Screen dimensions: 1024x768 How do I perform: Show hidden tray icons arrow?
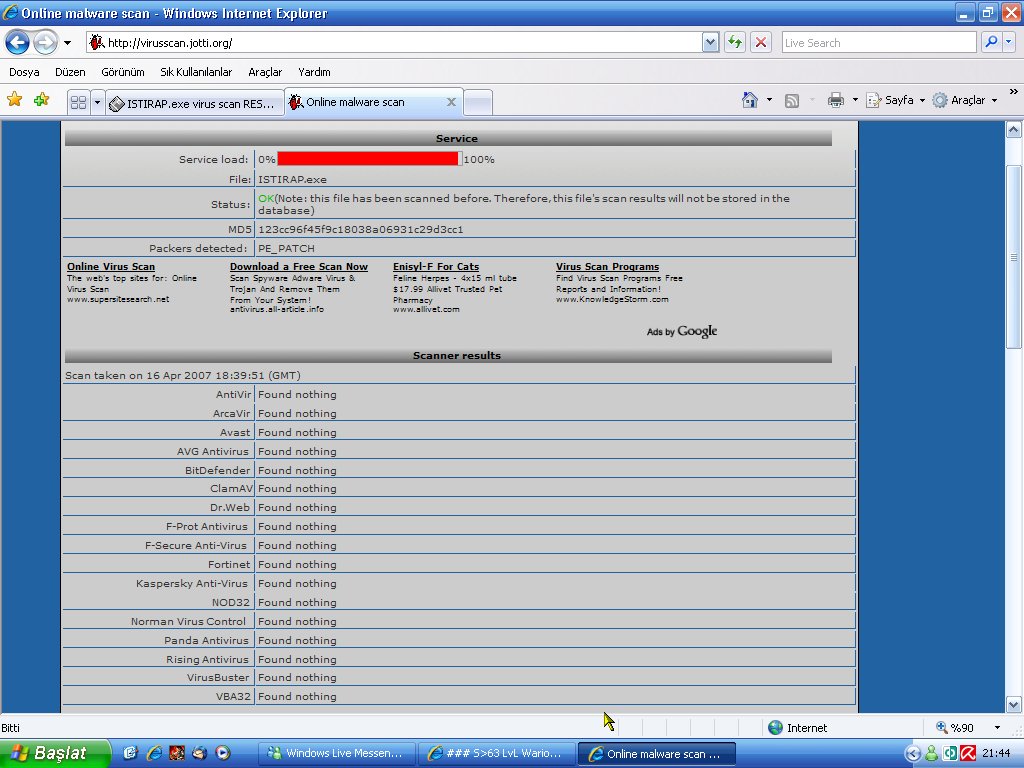coord(912,754)
